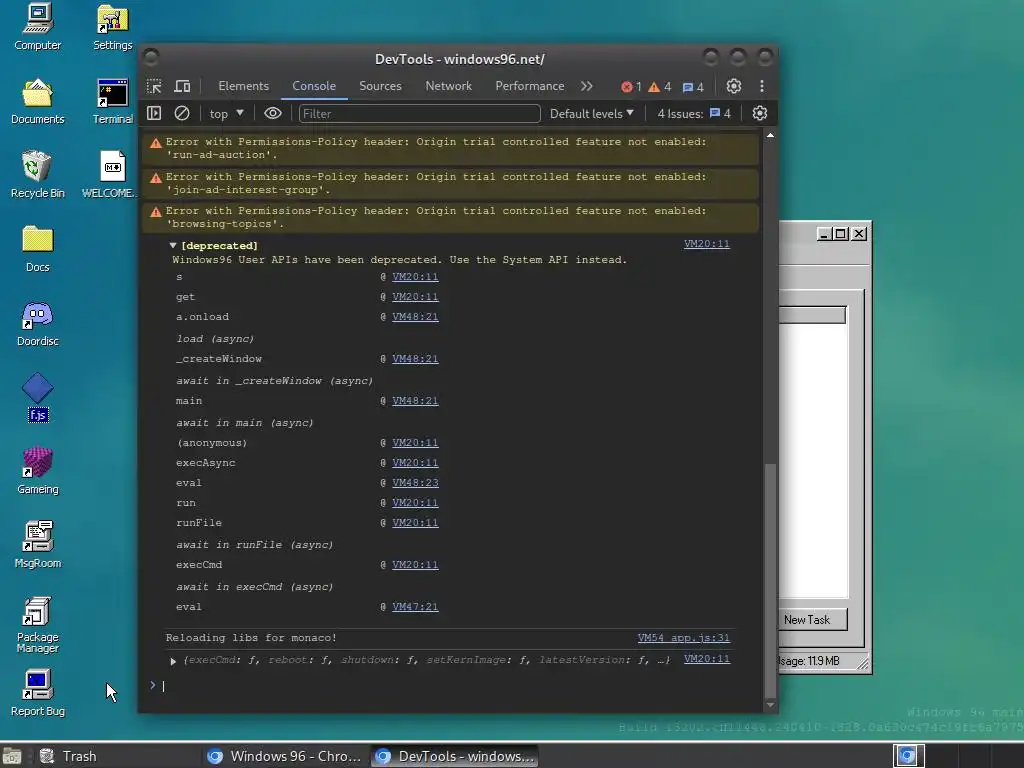Open the Computer desktop icon

pyautogui.click(x=37, y=26)
